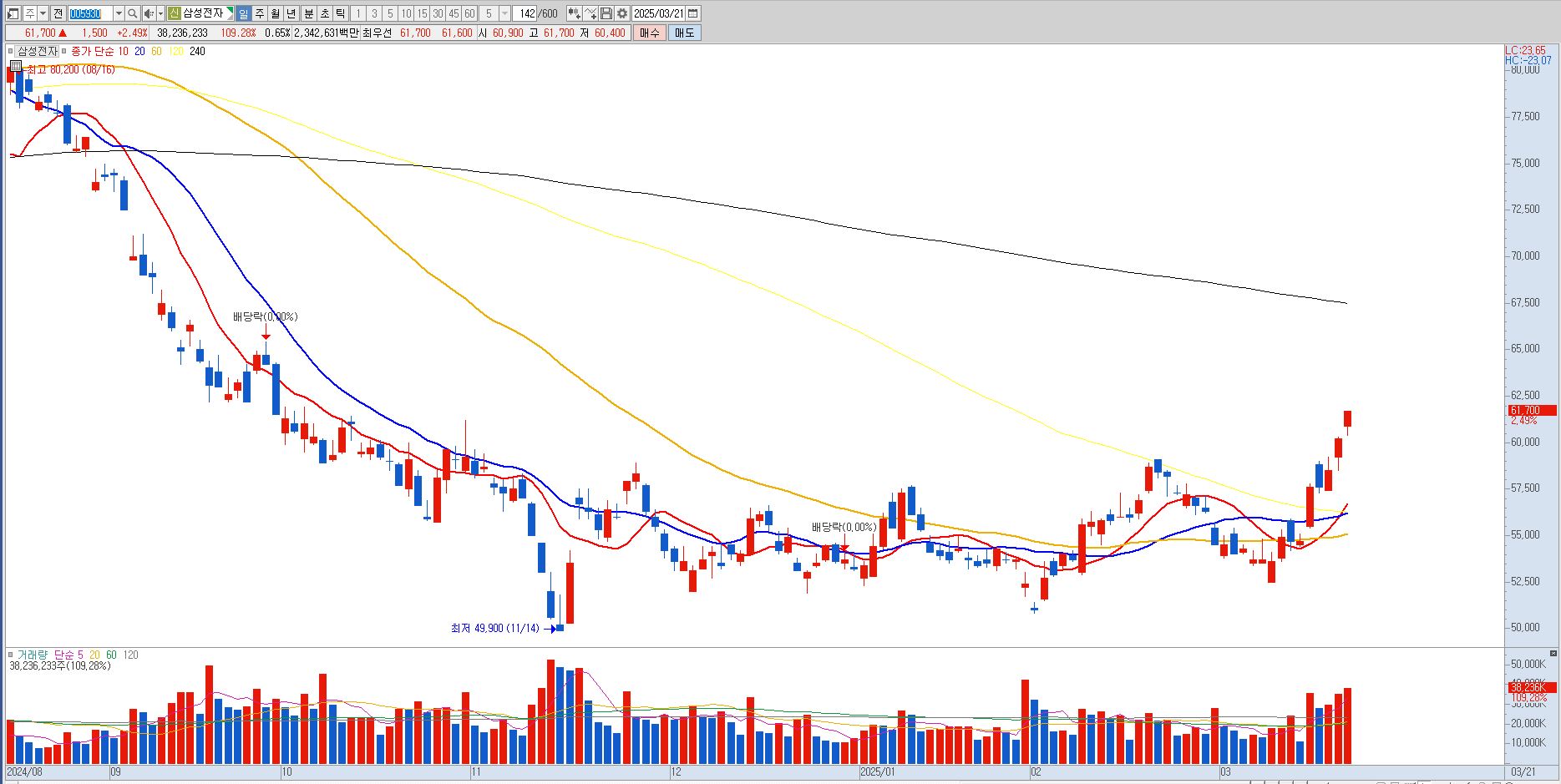This screenshot has height=784, width=1561.
Task: Open the stock code search magnifier
Action: [132, 13]
